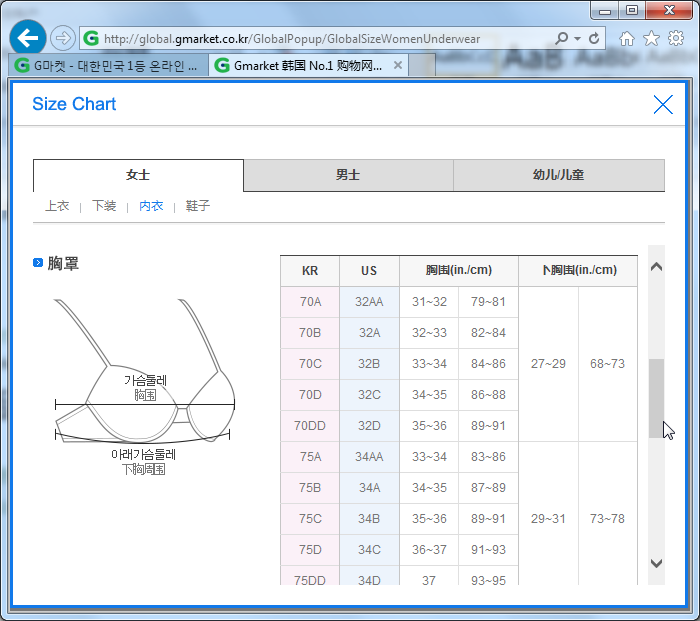
Task: Select the Gmarket 韩国 No.1 购物网 tab
Action: (x=308, y=65)
